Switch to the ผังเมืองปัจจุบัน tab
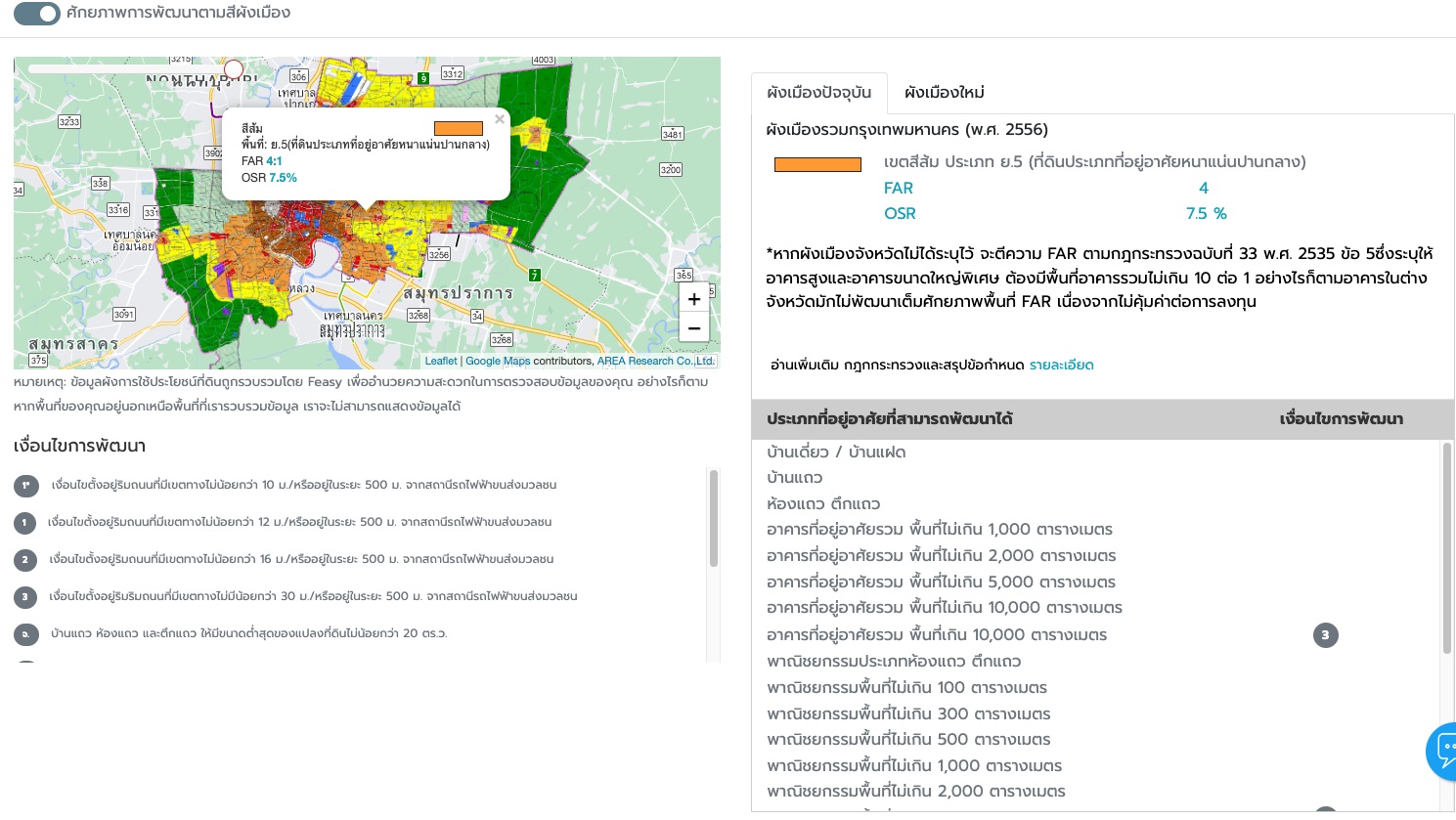Screen dimensions: 1456x820 coord(819,93)
